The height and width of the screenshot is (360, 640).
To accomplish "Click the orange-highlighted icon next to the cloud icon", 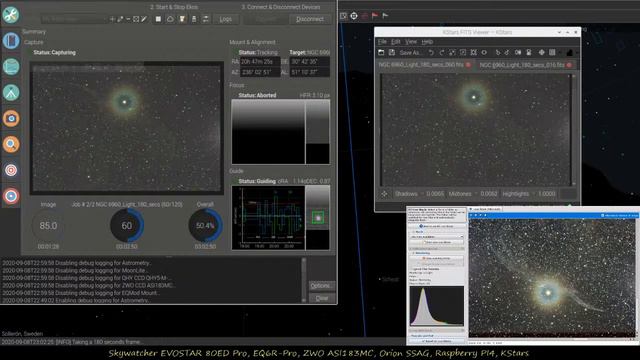I will pos(182,19).
